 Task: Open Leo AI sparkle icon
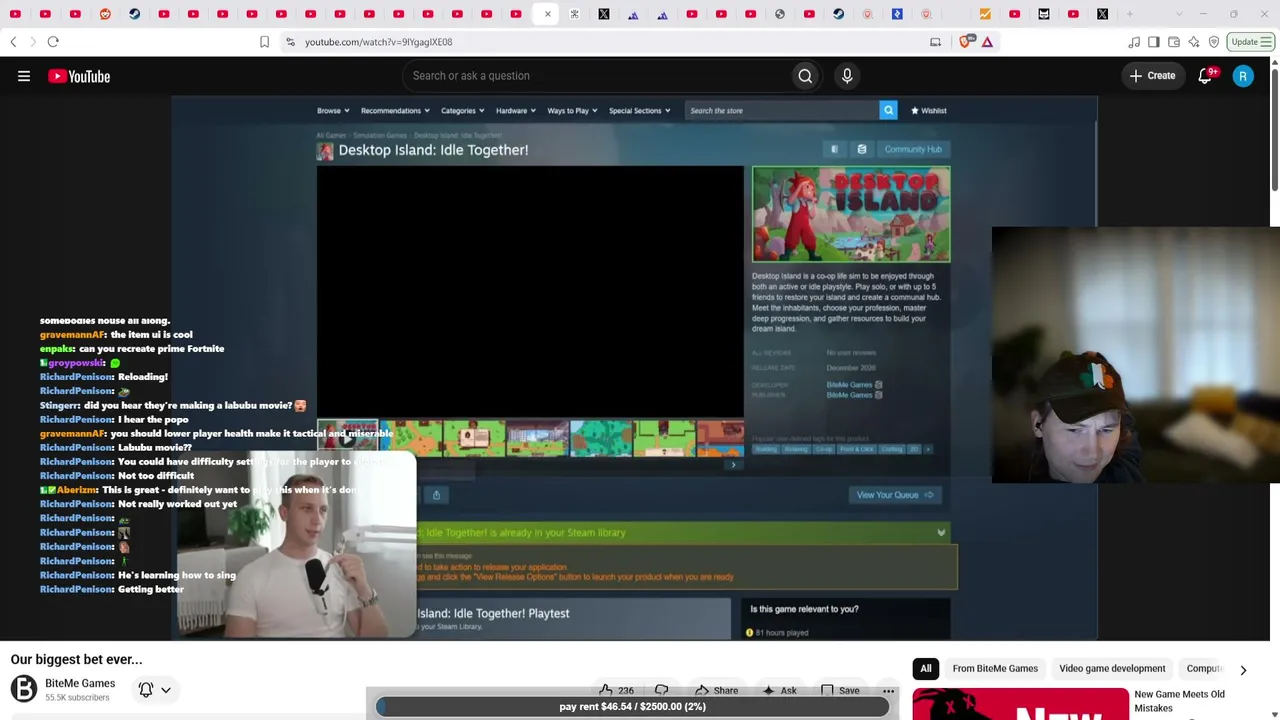[1194, 42]
